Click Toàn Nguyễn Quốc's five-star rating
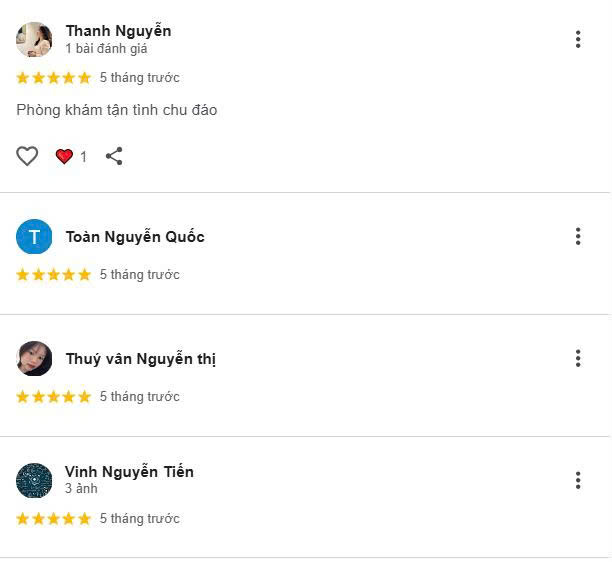This screenshot has width=612, height=562. [53, 275]
